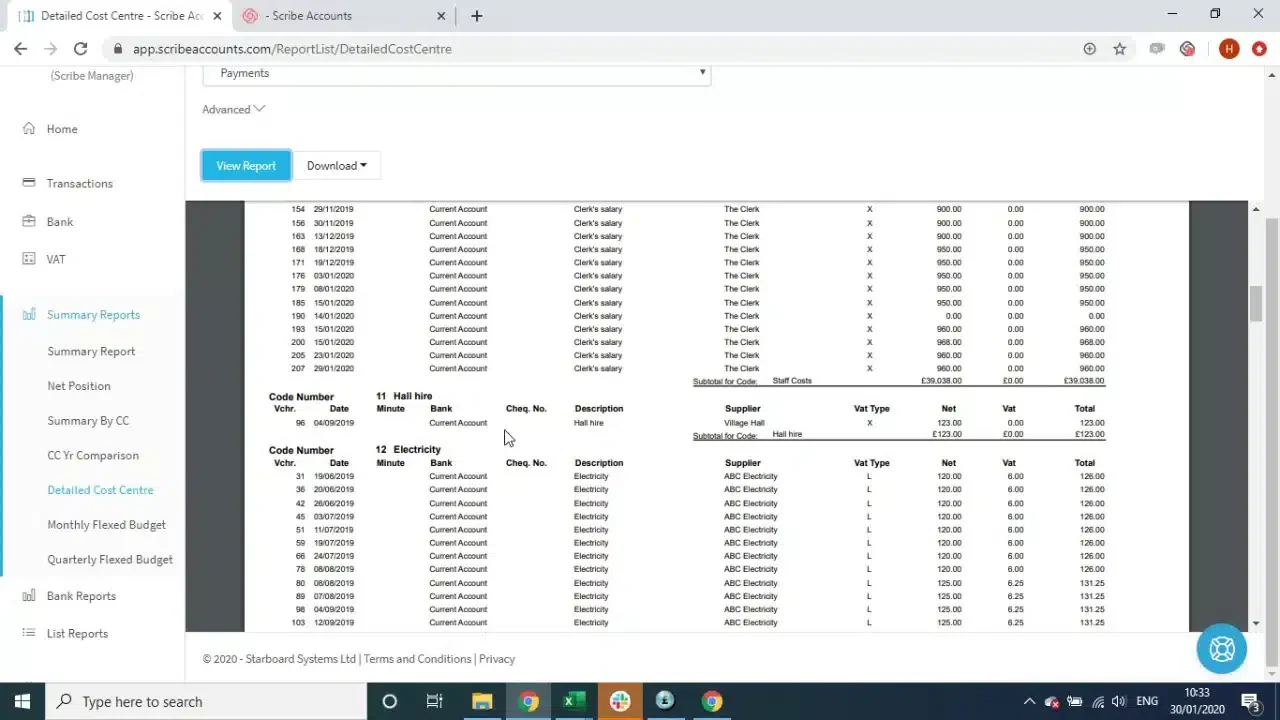Open Summary Report in the sidebar
The image size is (1280, 720).
(x=91, y=351)
